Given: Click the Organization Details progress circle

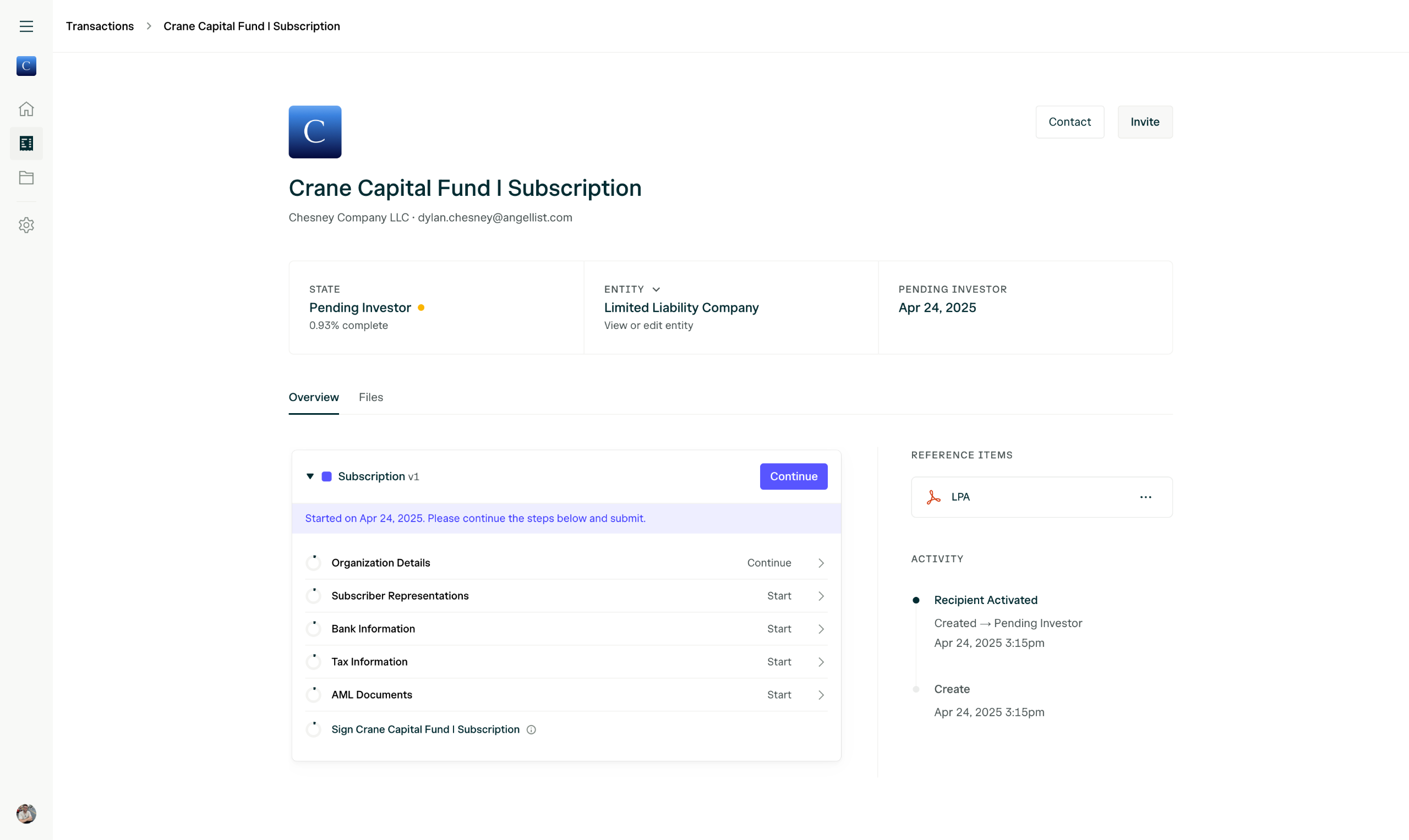Looking at the screenshot, I should pyautogui.click(x=313, y=563).
